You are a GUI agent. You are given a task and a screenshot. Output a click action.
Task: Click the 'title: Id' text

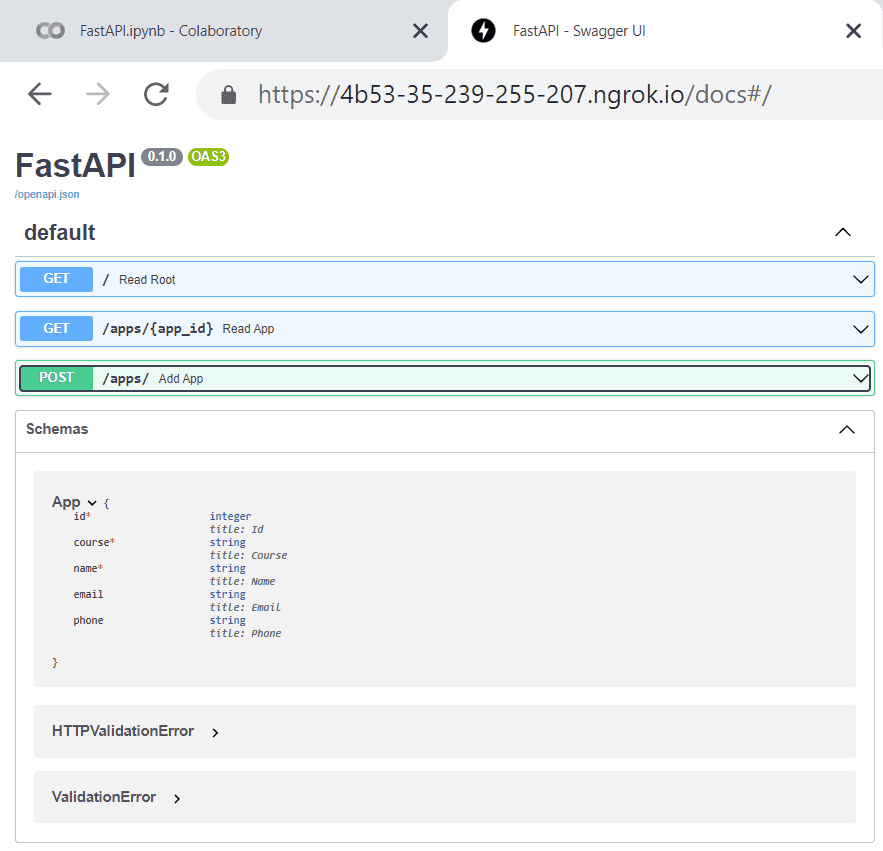click(x=237, y=529)
